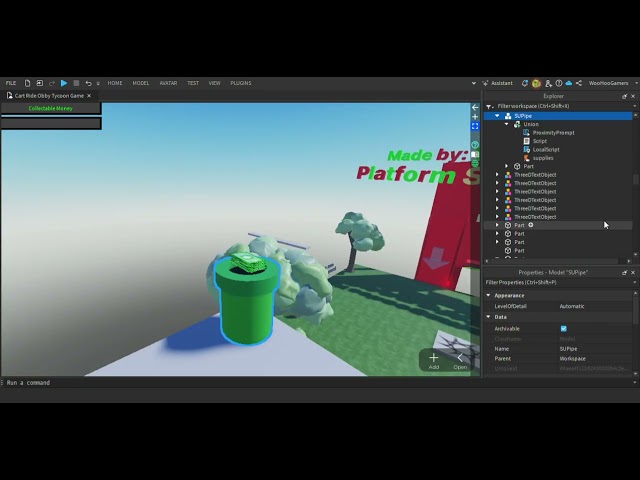
Task: Click the Add button in the viewport
Action: [433, 361]
